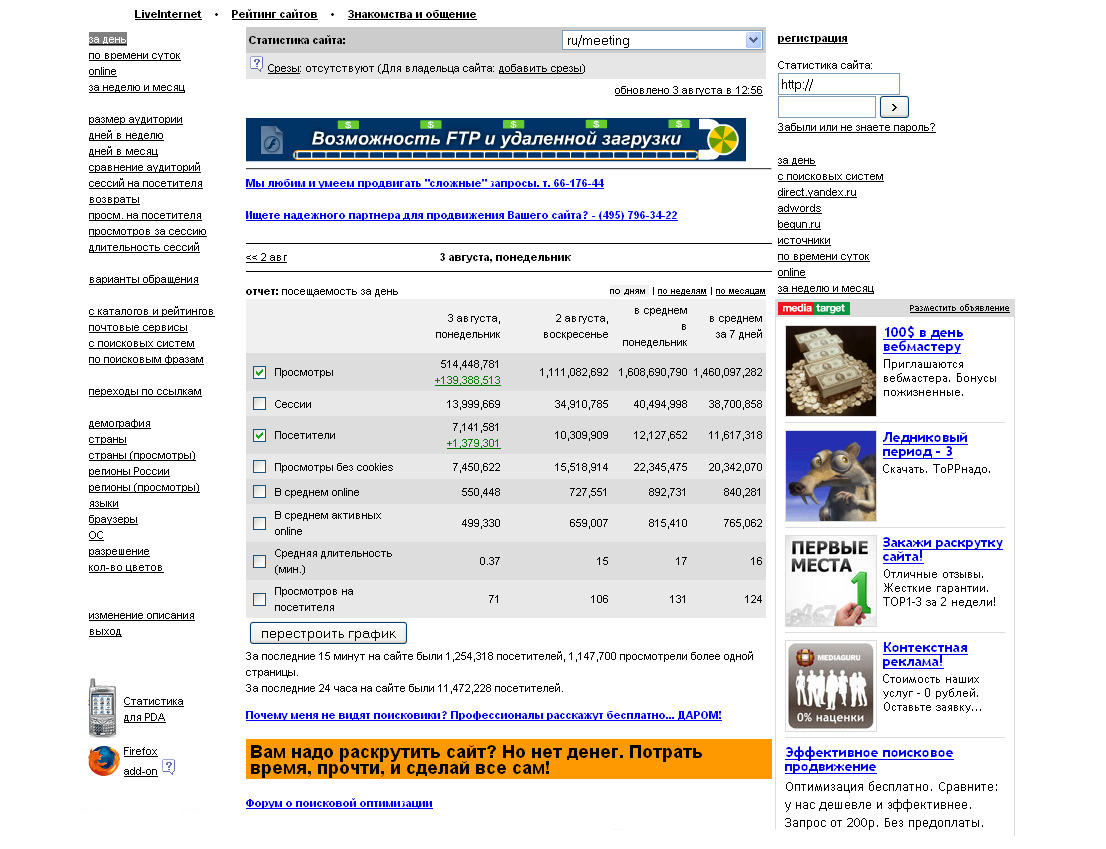The width and height of the screenshot is (1106, 849).
Task: Open Знакомства и общение top link
Action: [412, 14]
